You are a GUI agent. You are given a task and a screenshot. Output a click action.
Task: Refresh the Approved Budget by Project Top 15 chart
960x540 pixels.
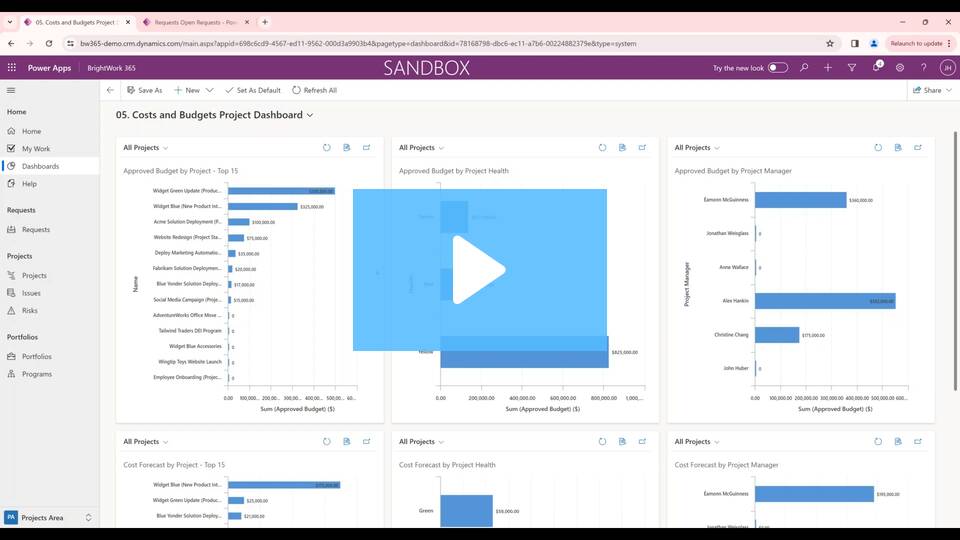point(326,148)
